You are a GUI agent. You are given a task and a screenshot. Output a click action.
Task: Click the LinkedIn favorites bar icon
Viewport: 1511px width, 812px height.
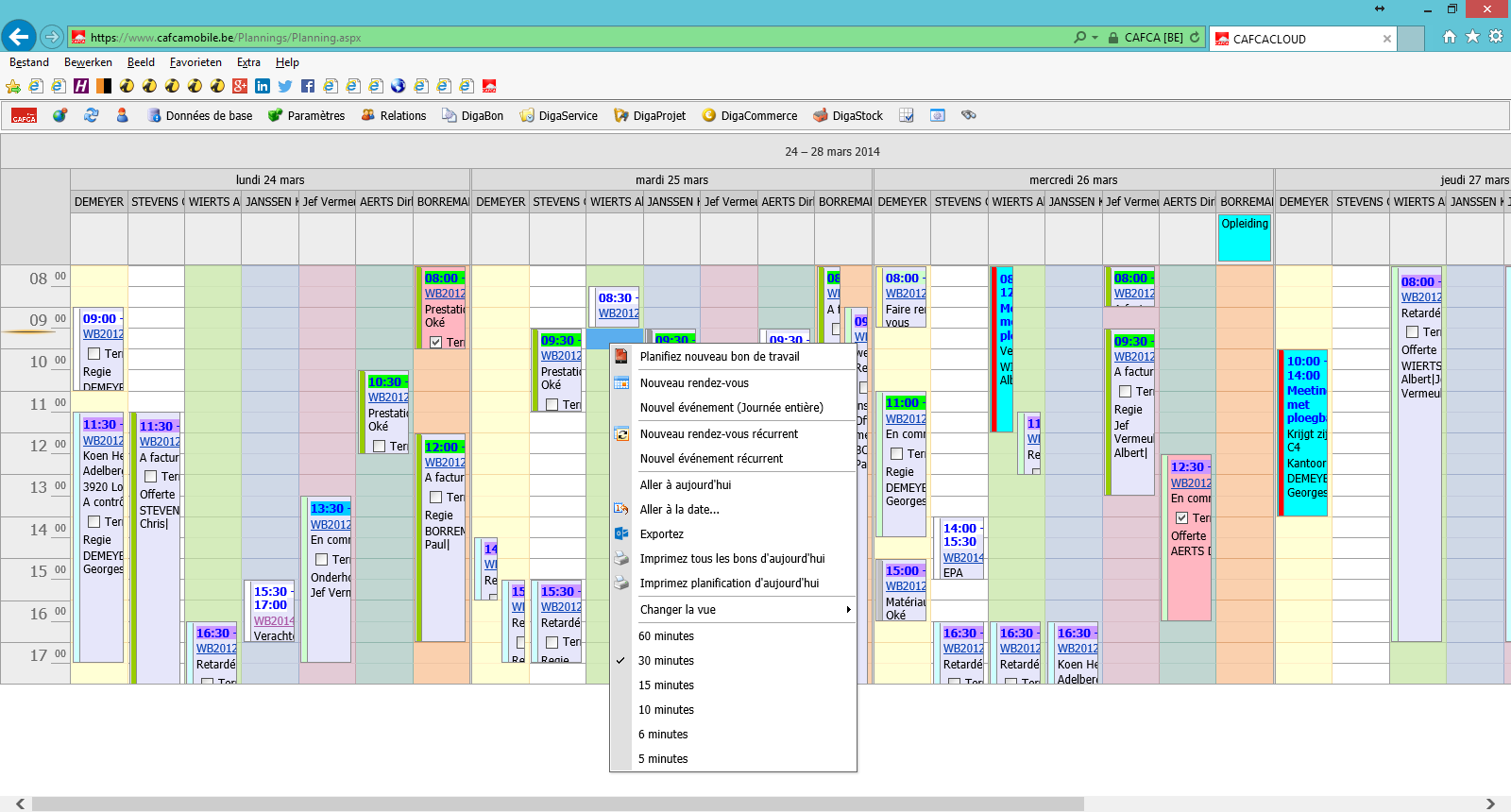pos(263,86)
